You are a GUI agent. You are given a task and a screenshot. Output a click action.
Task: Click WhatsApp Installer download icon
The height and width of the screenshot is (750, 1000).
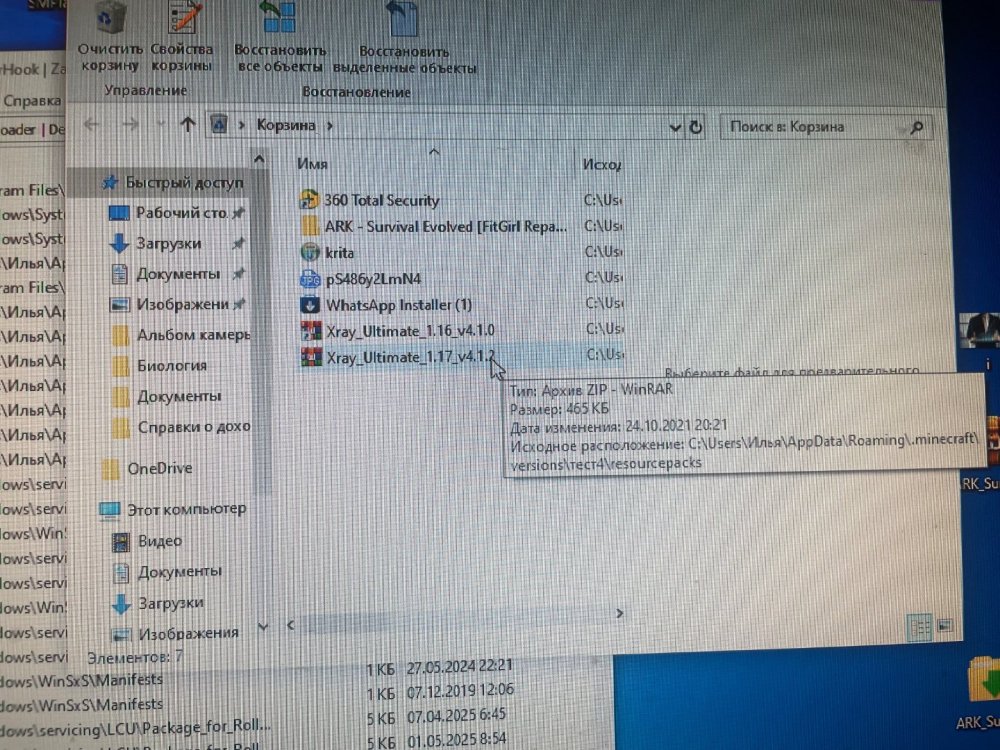click(310, 304)
